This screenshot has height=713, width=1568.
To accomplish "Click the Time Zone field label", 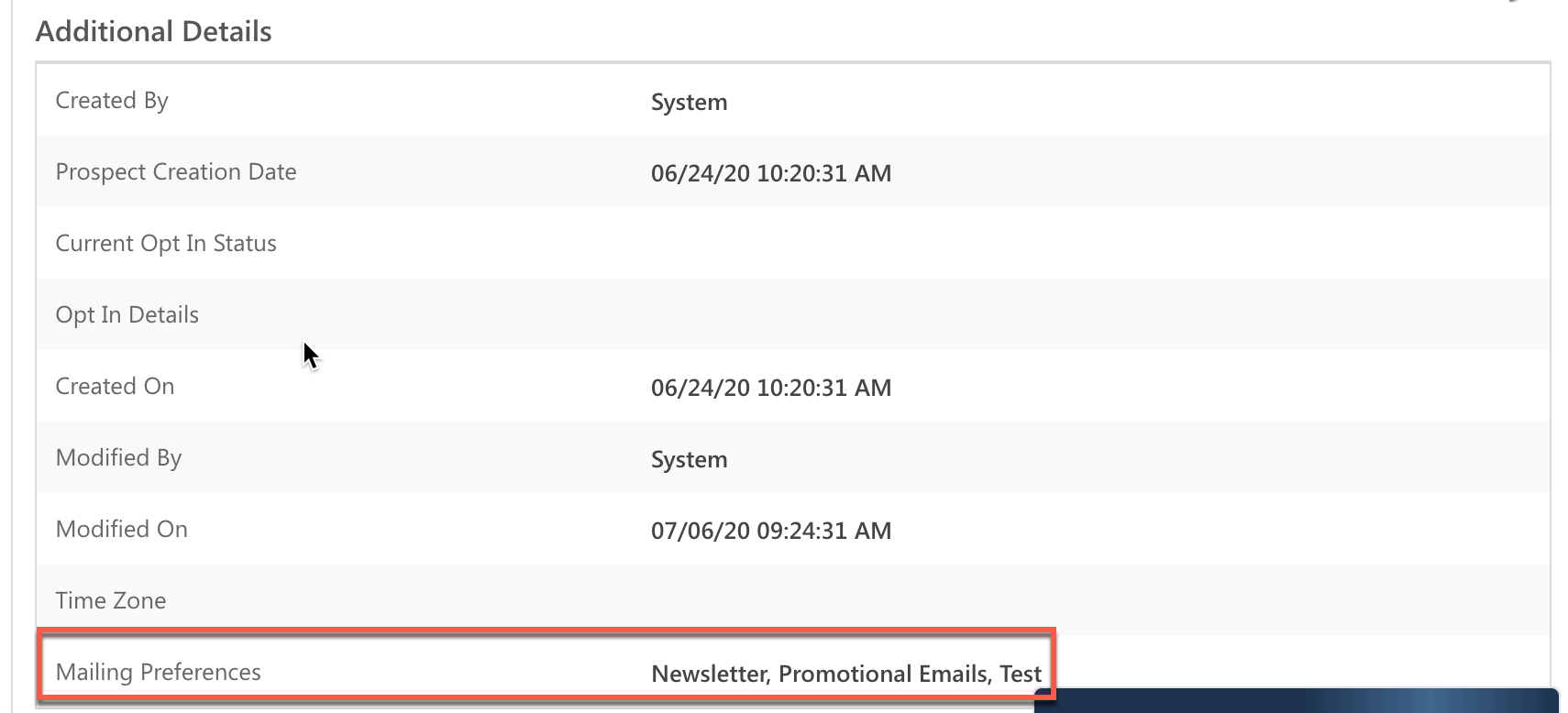I will [x=111, y=600].
